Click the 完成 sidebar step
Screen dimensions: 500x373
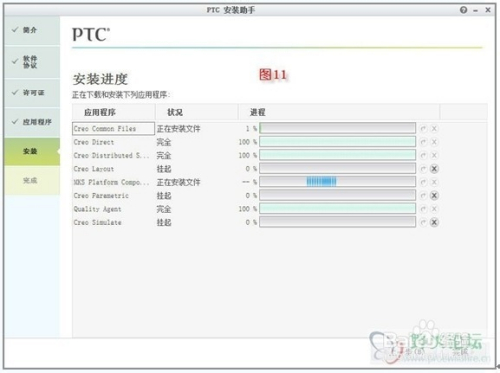[32, 181]
